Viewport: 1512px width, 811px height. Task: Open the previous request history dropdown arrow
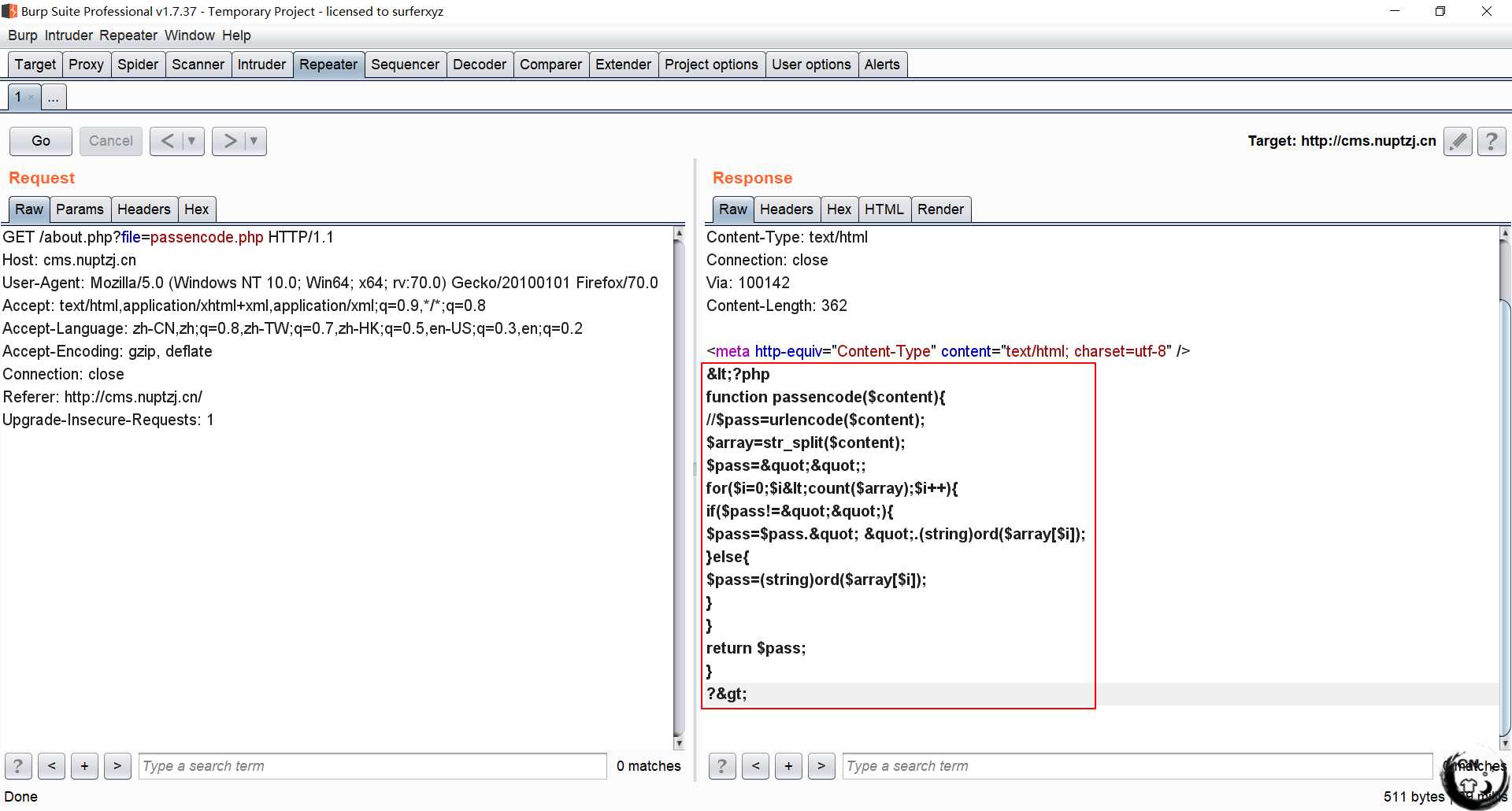click(x=191, y=141)
